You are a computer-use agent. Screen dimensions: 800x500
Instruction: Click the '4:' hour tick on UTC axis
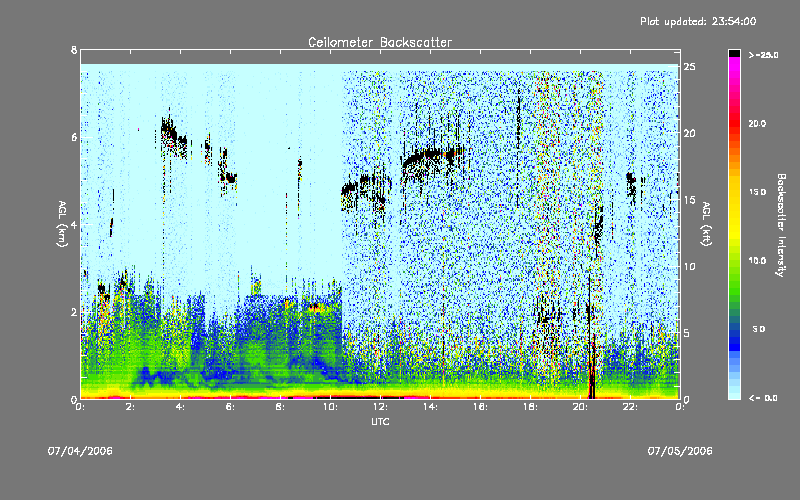[180, 407]
